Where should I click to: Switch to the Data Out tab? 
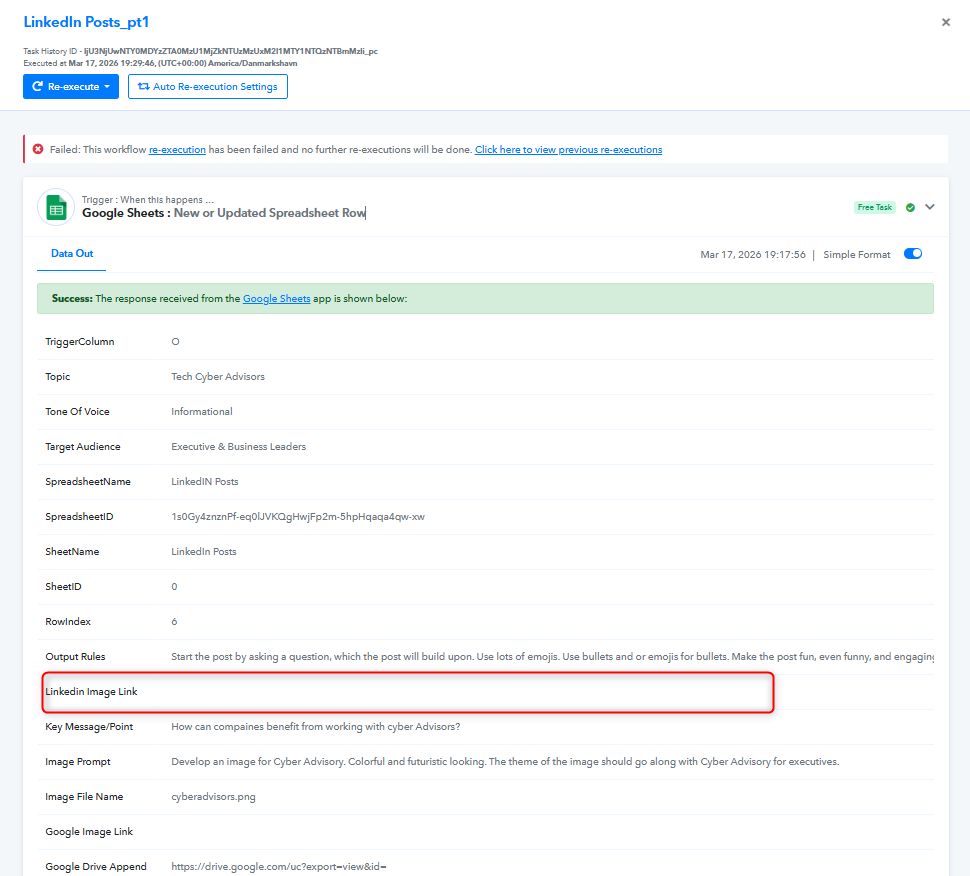[x=72, y=254]
